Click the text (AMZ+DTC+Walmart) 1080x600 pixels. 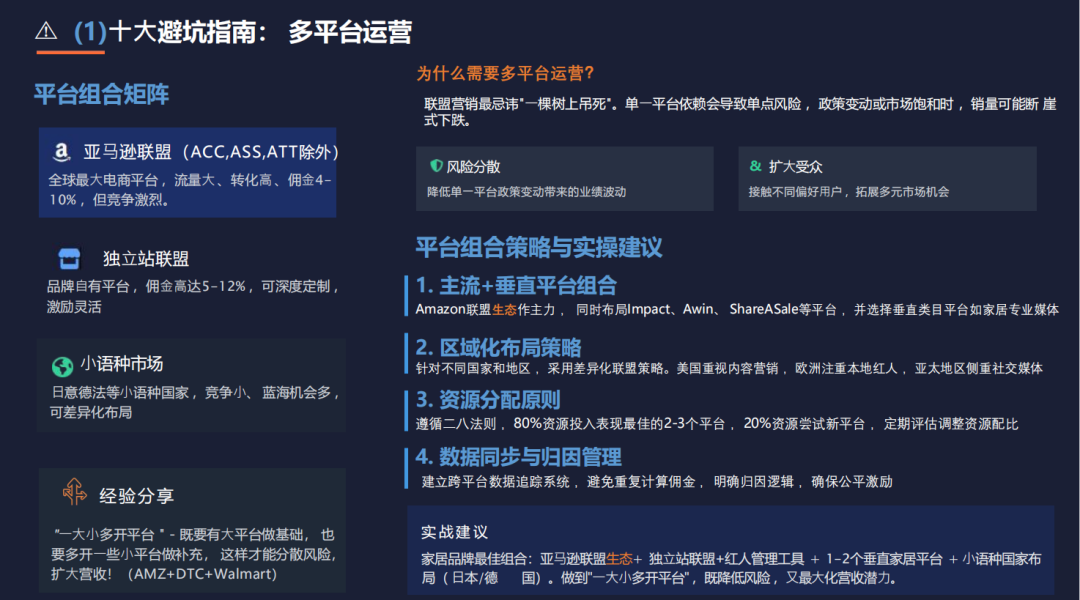pyautogui.click(x=202, y=574)
